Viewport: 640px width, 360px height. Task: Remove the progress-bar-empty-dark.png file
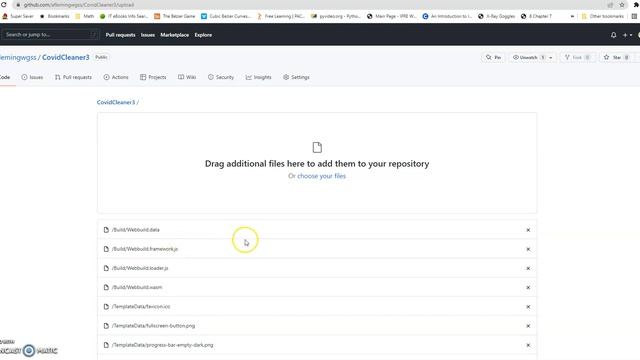pos(528,345)
